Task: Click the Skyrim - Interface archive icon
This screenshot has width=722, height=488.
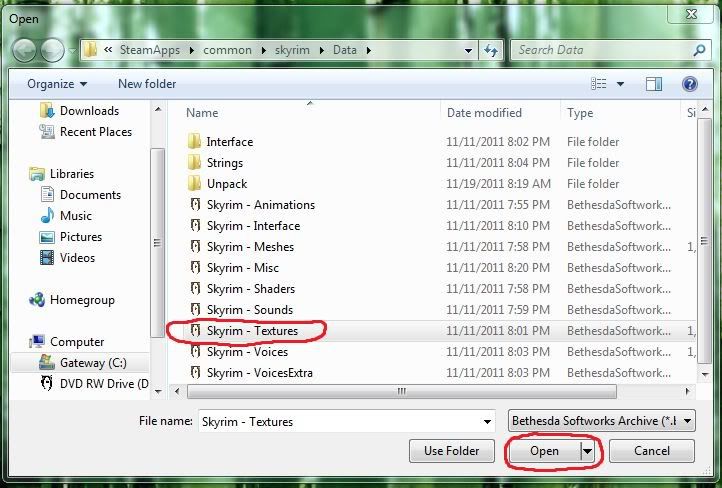Action: point(196,226)
